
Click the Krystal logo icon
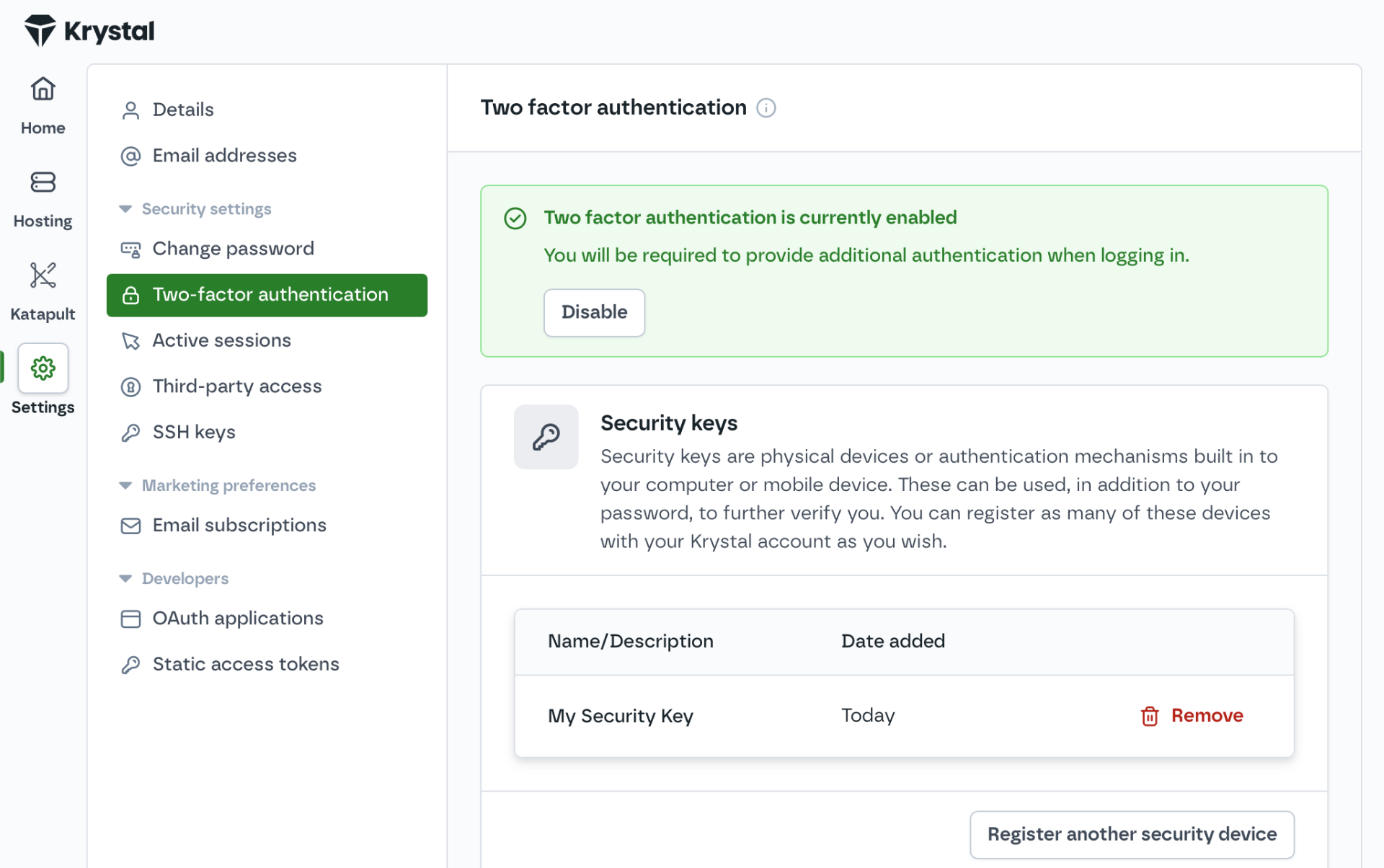click(x=40, y=30)
